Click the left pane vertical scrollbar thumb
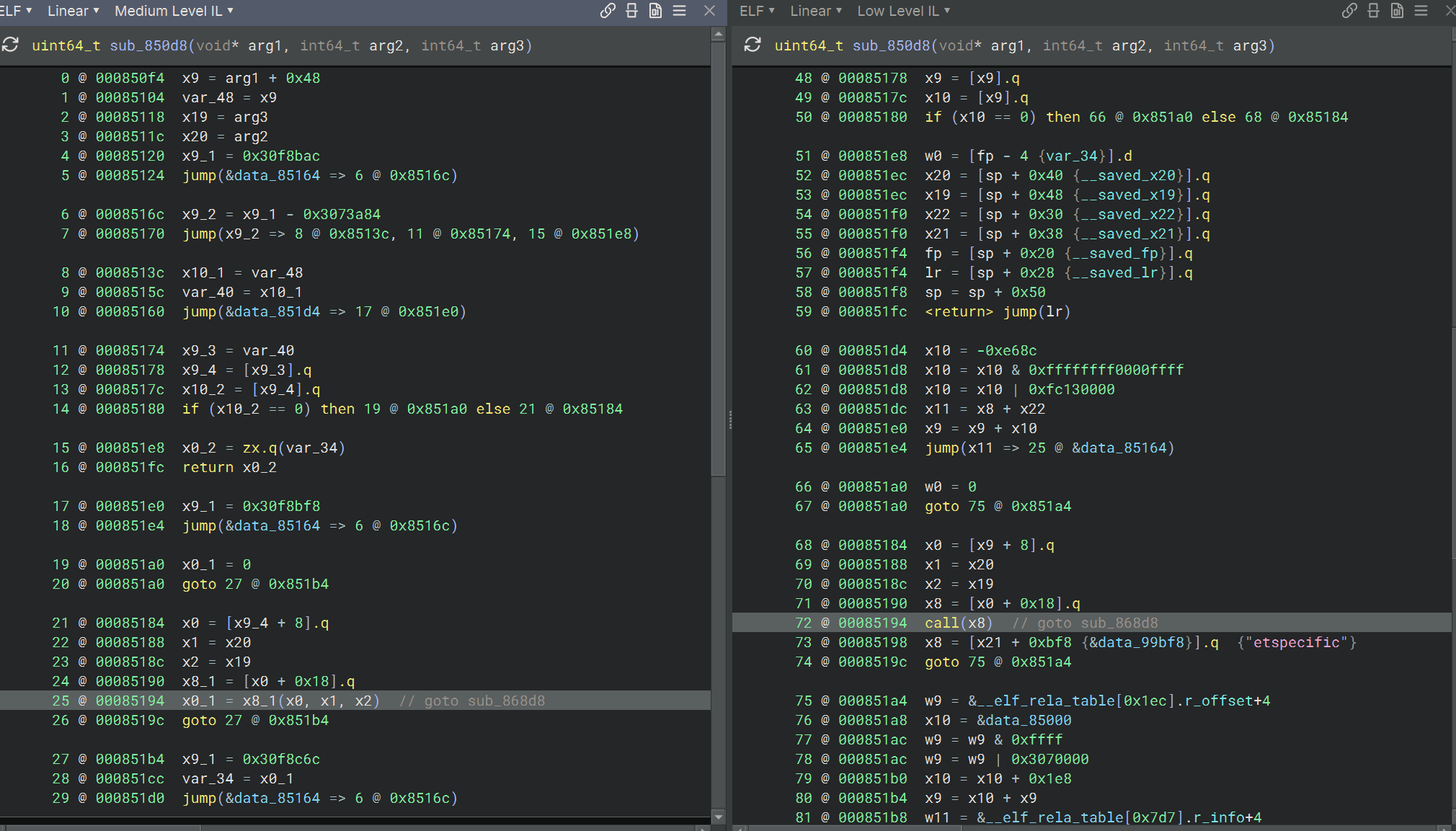Screen dimensions: 1456x831 [718, 259]
